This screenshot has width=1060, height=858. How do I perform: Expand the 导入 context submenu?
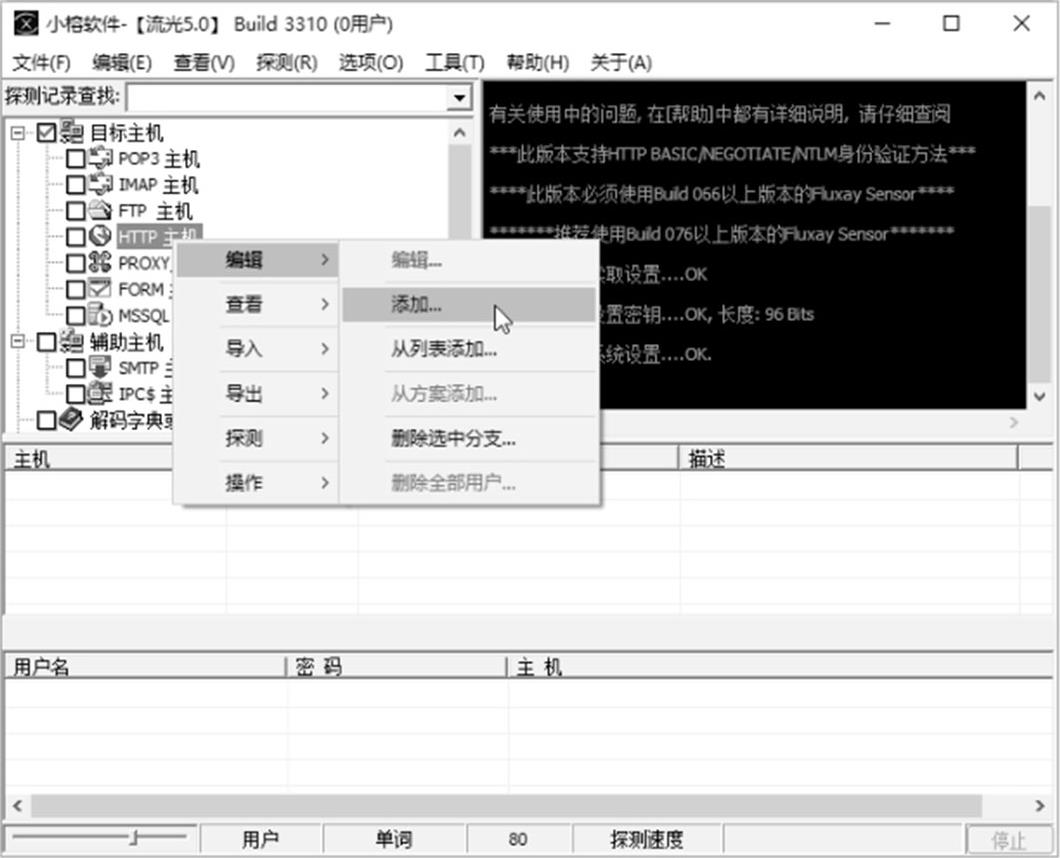pyautogui.click(x=258, y=349)
